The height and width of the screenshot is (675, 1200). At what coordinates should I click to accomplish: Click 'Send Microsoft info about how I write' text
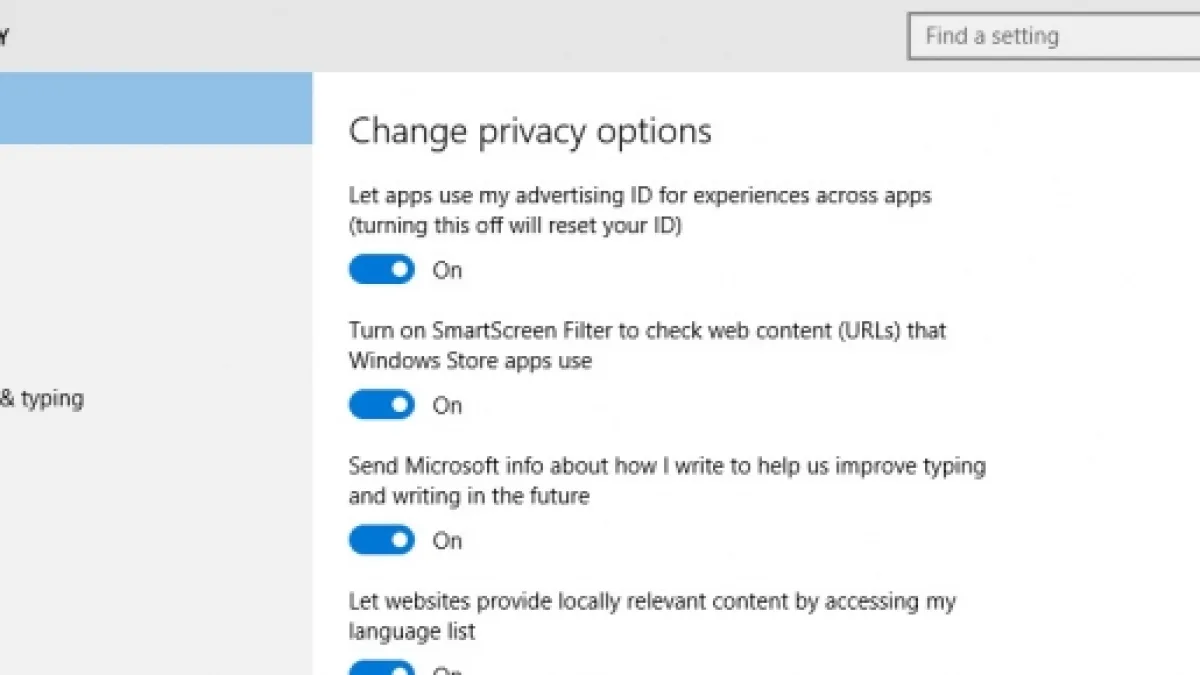[x=667, y=466]
